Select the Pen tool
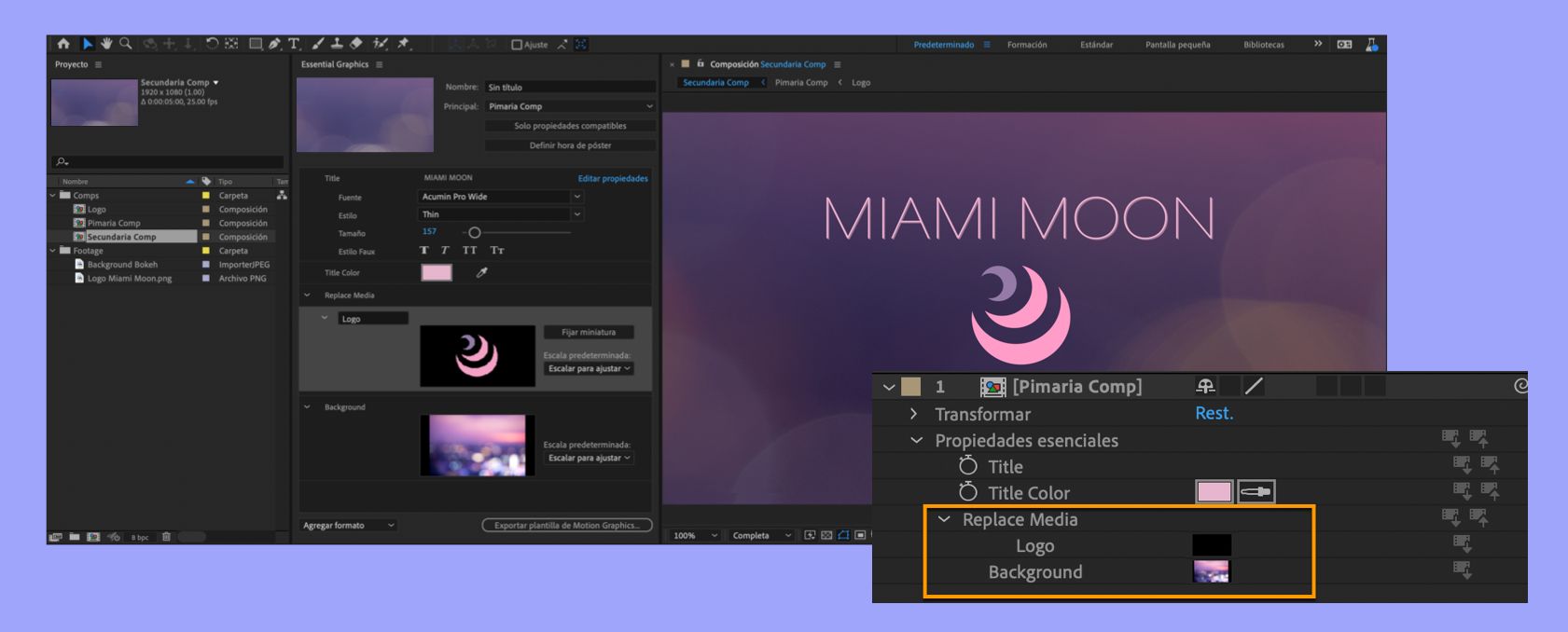The height and width of the screenshot is (632, 1568). pyautogui.click(x=274, y=44)
